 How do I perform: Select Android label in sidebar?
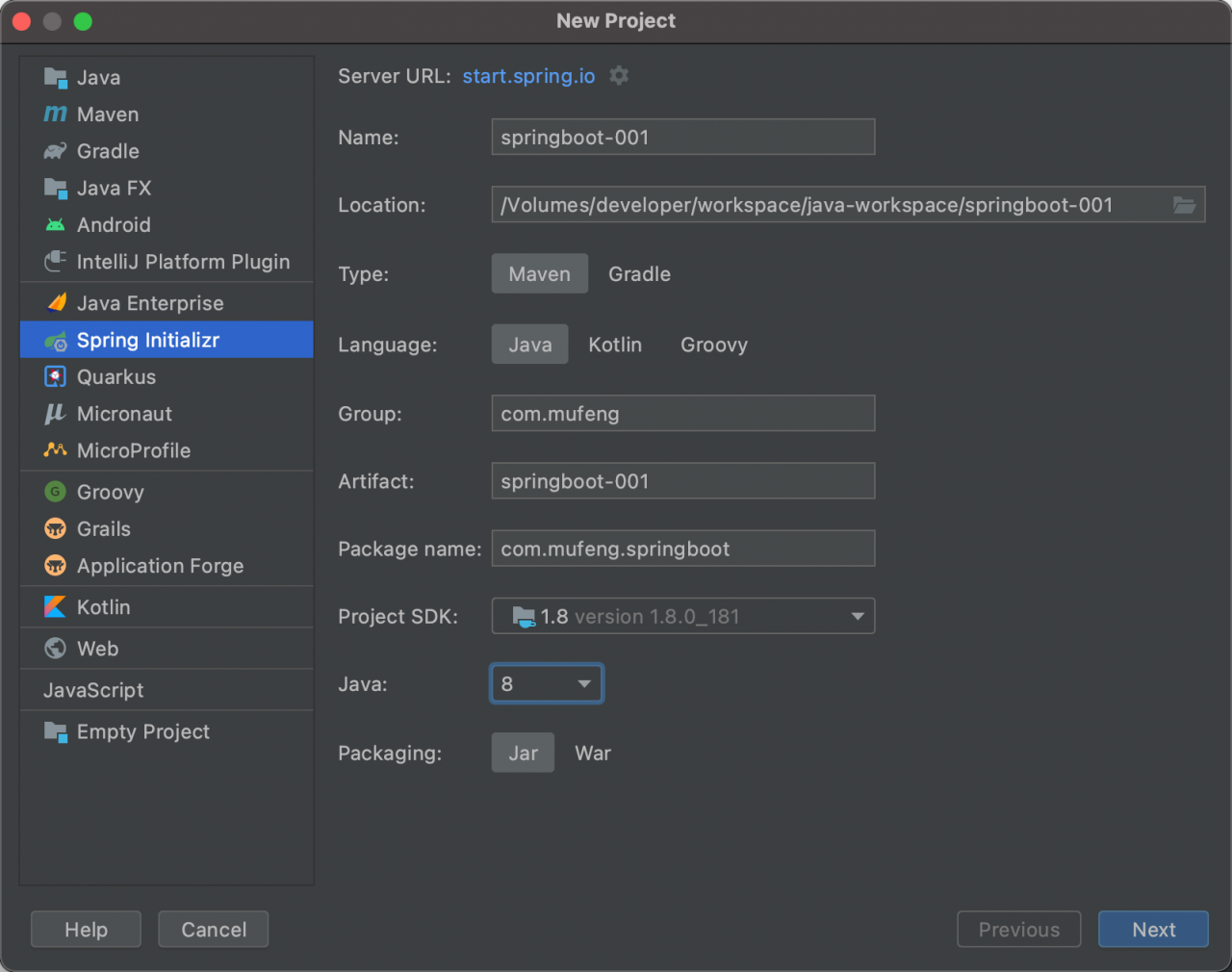pyautogui.click(x=114, y=224)
